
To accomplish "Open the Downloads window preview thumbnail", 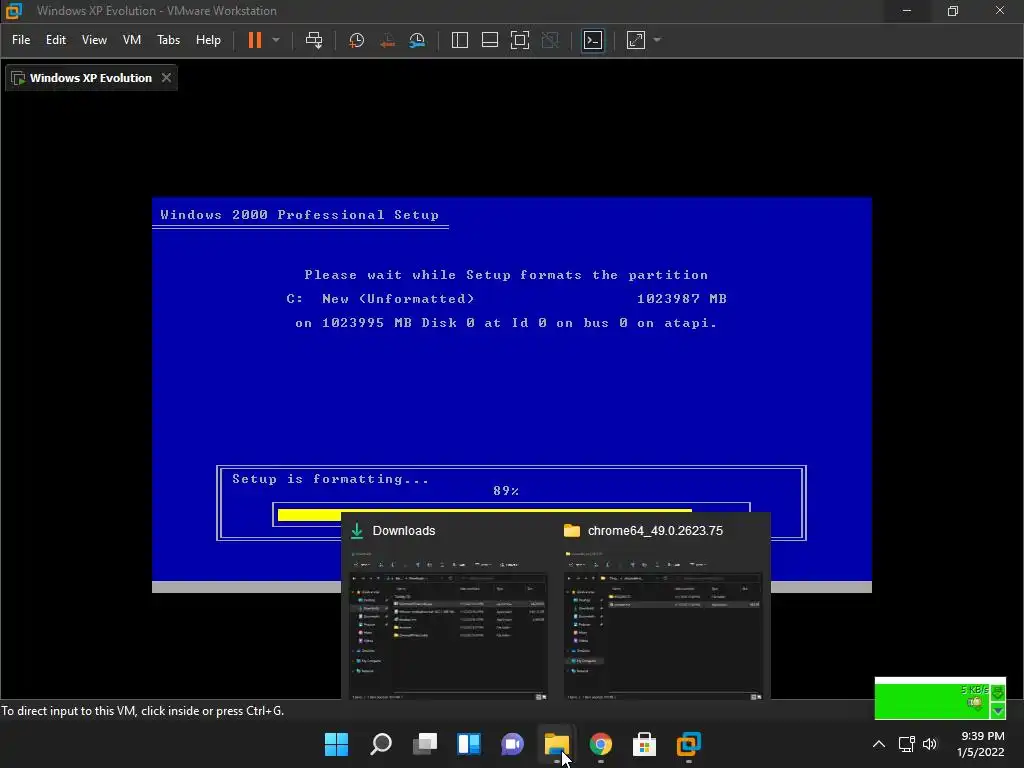I will click(x=448, y=624).
